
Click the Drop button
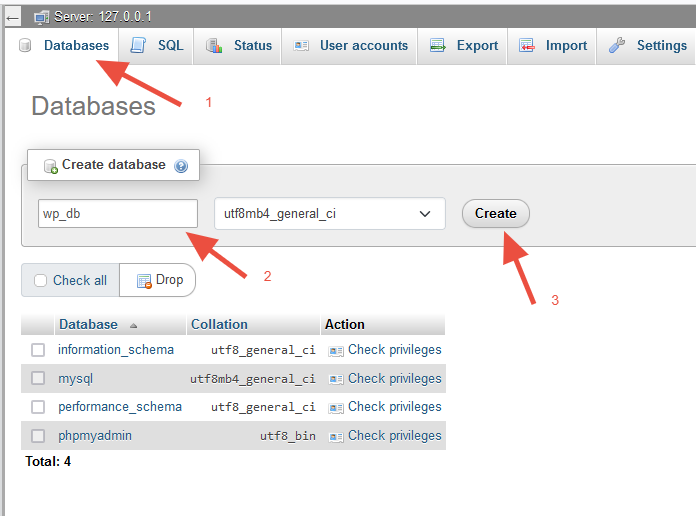tap(159, 280)
